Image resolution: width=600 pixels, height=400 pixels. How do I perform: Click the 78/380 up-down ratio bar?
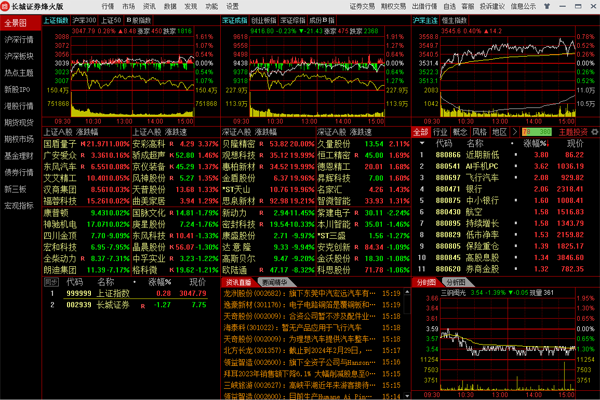tap(536, 132)
